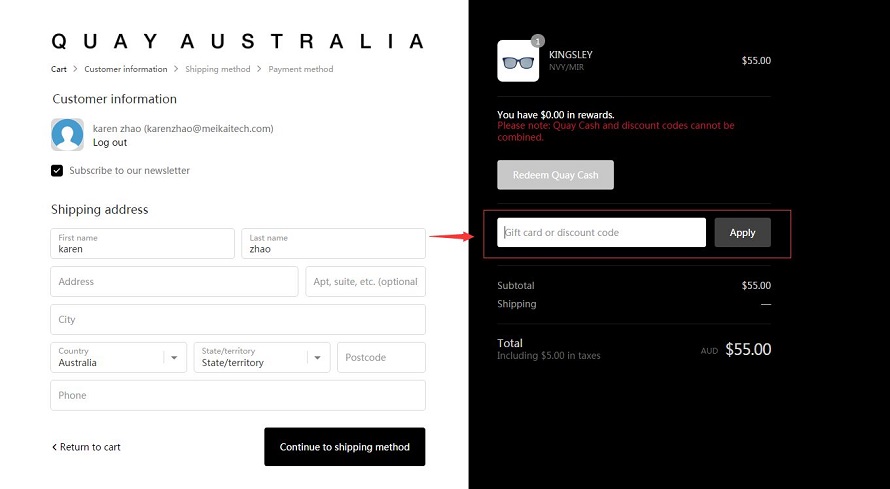Open the Shipping method breadcrumb
890x489 pixels.
pyautogui.click(x=217, y=69)
